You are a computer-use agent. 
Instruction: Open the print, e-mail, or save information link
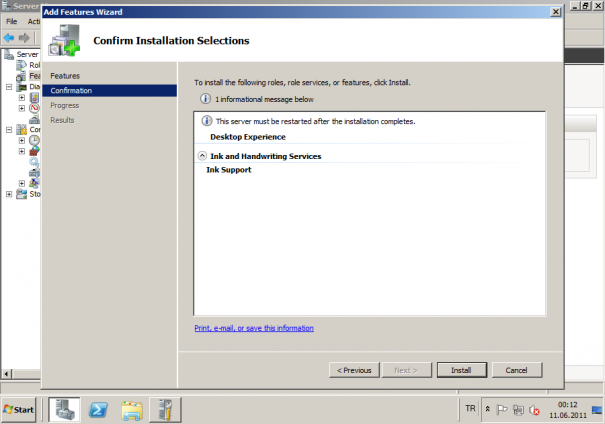coord(254,328)
